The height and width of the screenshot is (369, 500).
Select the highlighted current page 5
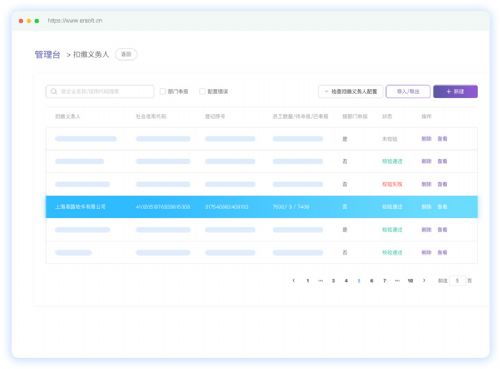(x=359, y=281)
